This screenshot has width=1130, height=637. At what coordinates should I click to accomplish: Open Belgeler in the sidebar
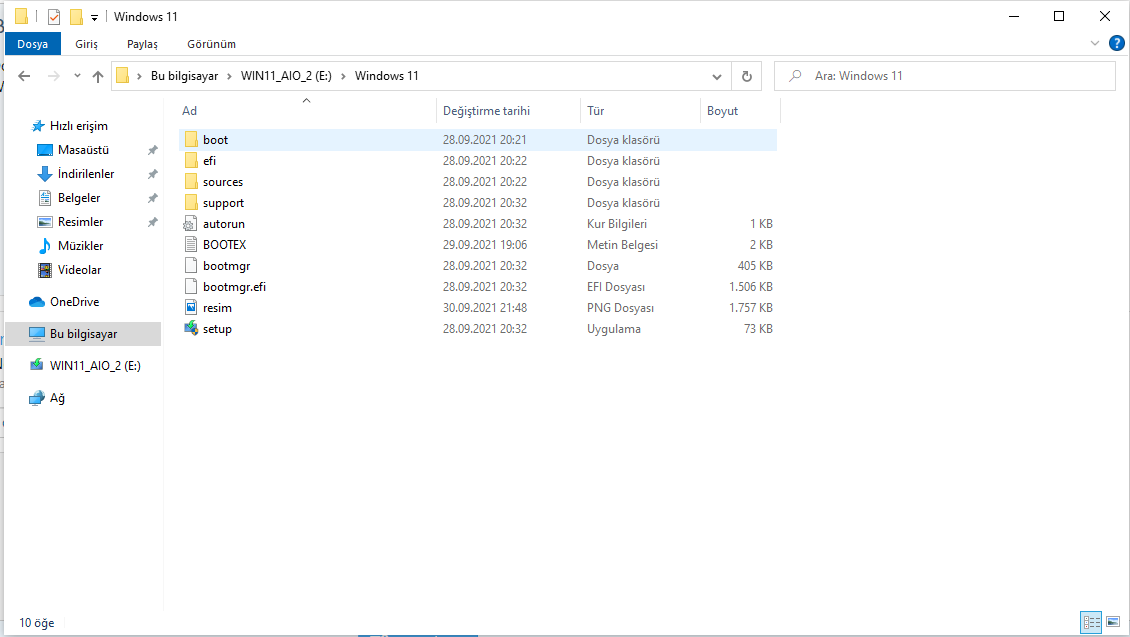[x=79, y=197]
